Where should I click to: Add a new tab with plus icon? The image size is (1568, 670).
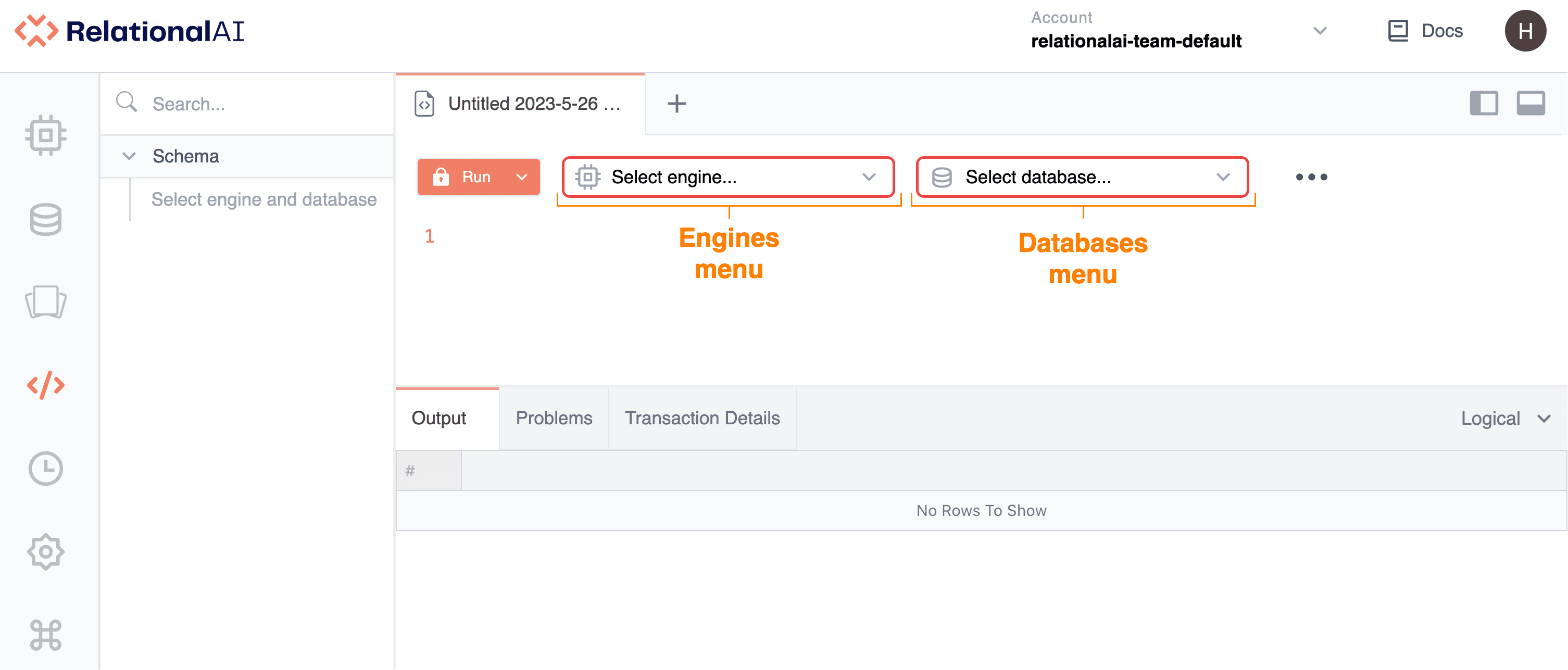coord(676,104)
